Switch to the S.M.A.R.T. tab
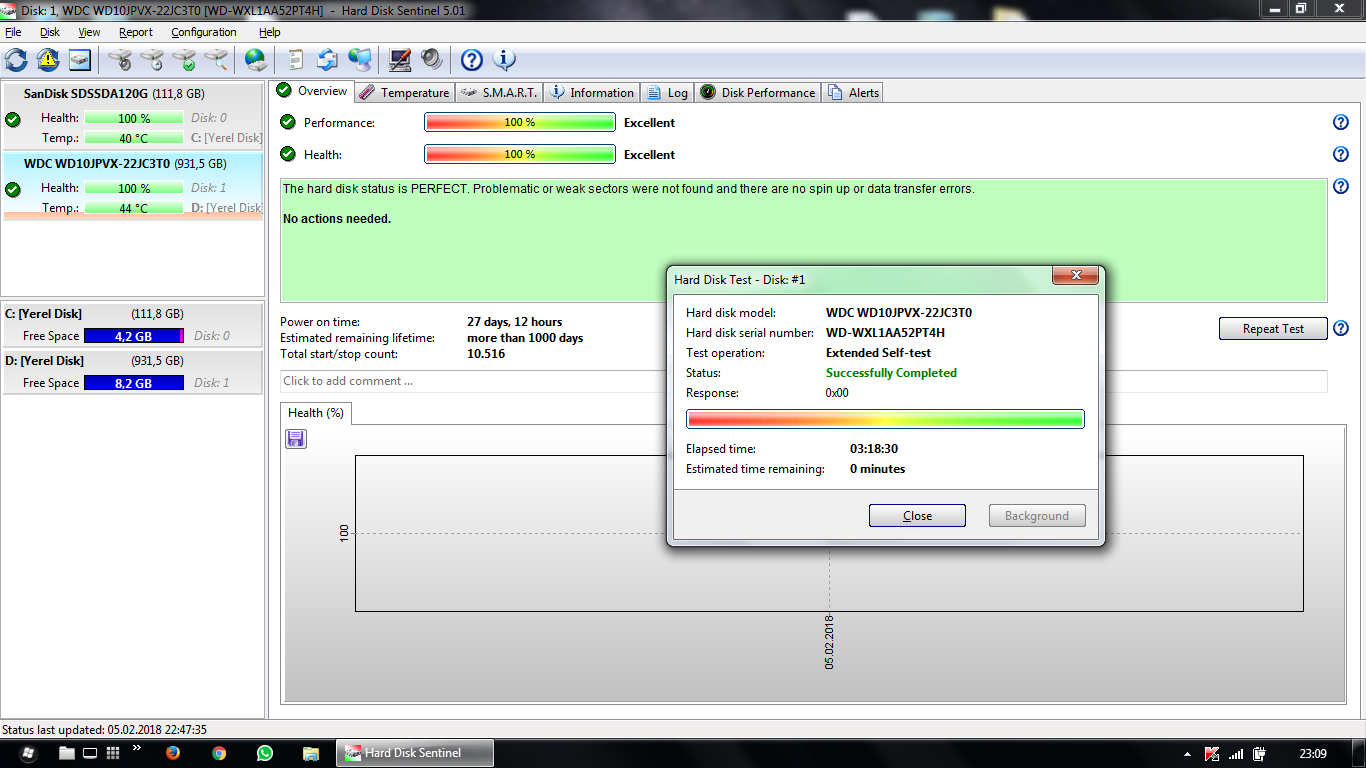Screen dimensions: 1366x768 [x=499, y=93]
